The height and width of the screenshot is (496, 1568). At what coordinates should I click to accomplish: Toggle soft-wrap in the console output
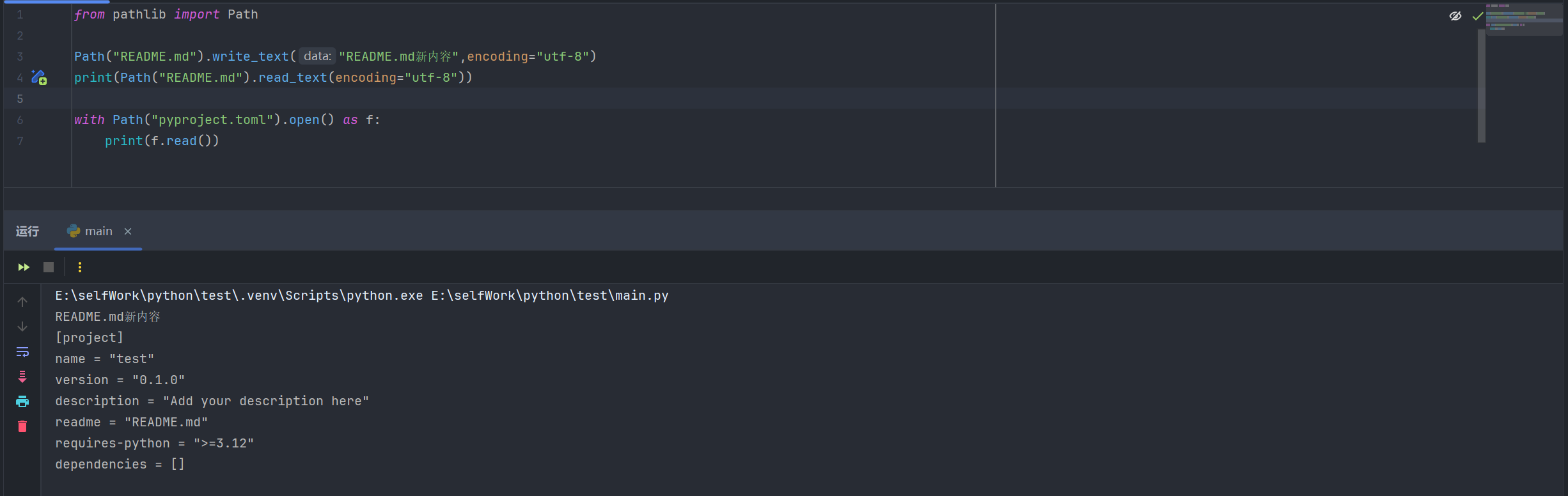point(22,352)
